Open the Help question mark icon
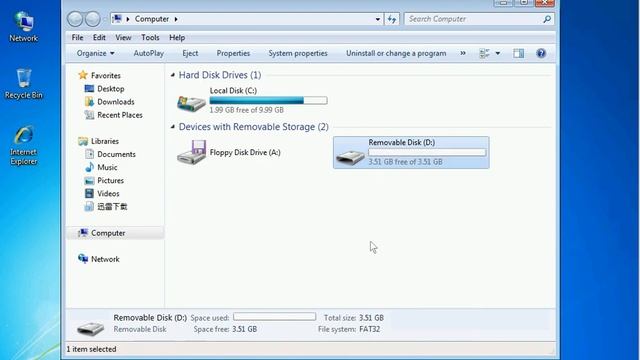 pos(541,53)
